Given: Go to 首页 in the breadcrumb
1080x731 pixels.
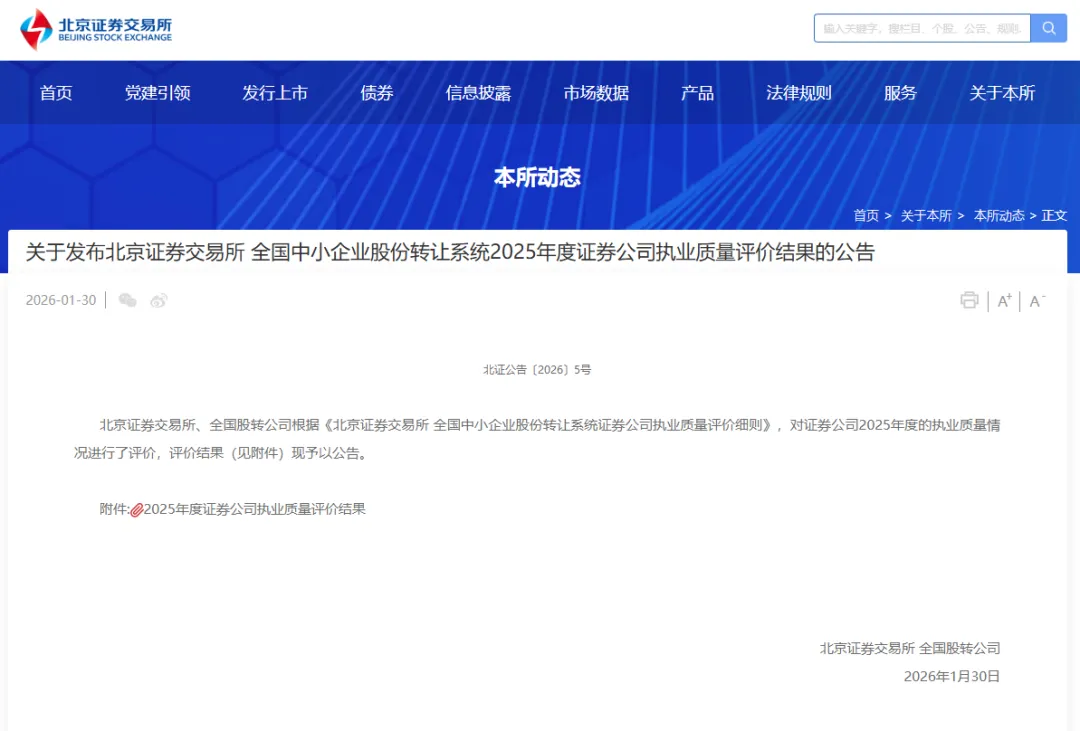Looking at the screenshot, I should click(866, 216).
